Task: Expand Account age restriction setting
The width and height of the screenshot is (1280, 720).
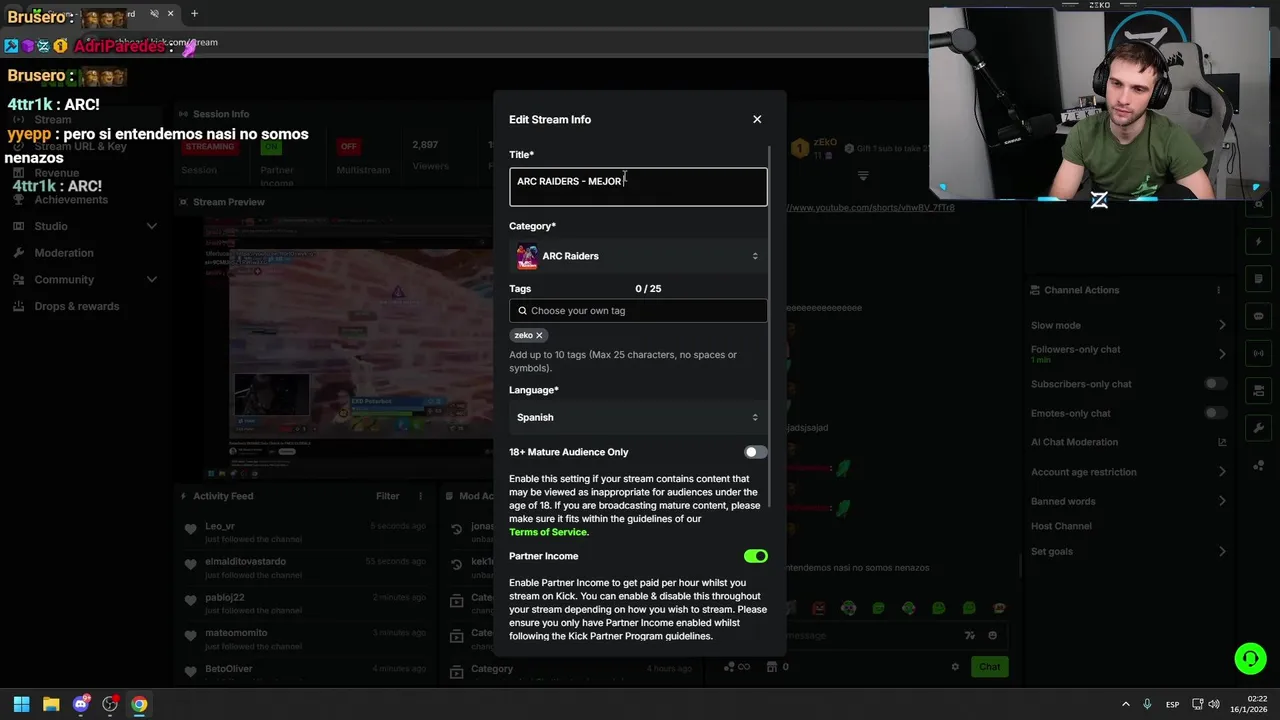Action: 1222,472
